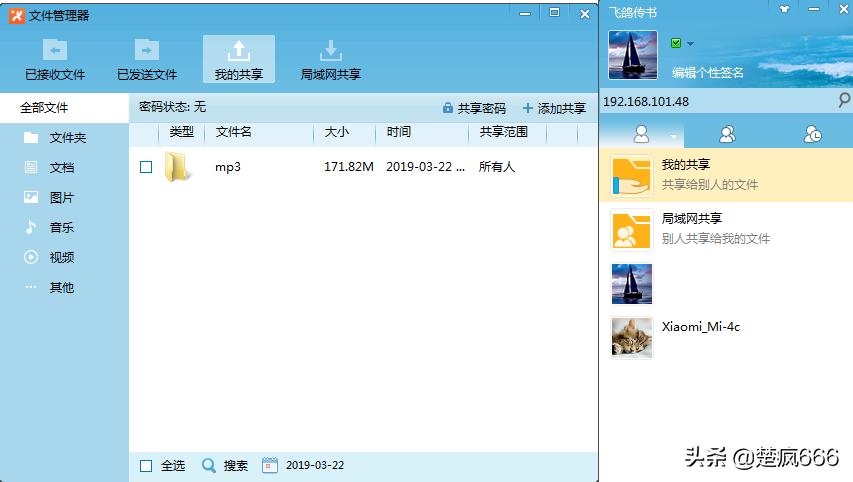853x482 pixels.
Task: Open 局域网共享 entry in contact list
Action: (x=726, y=229)
